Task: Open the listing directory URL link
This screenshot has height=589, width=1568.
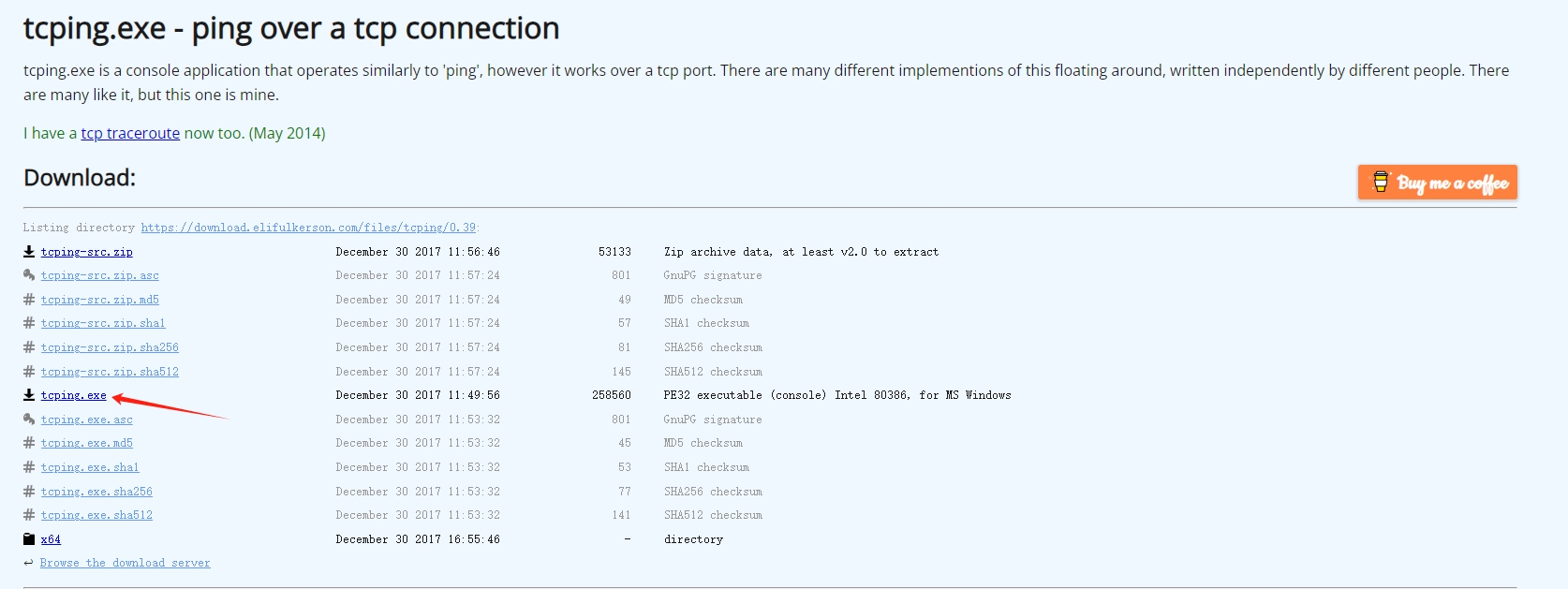Action: tap(308, 228)
